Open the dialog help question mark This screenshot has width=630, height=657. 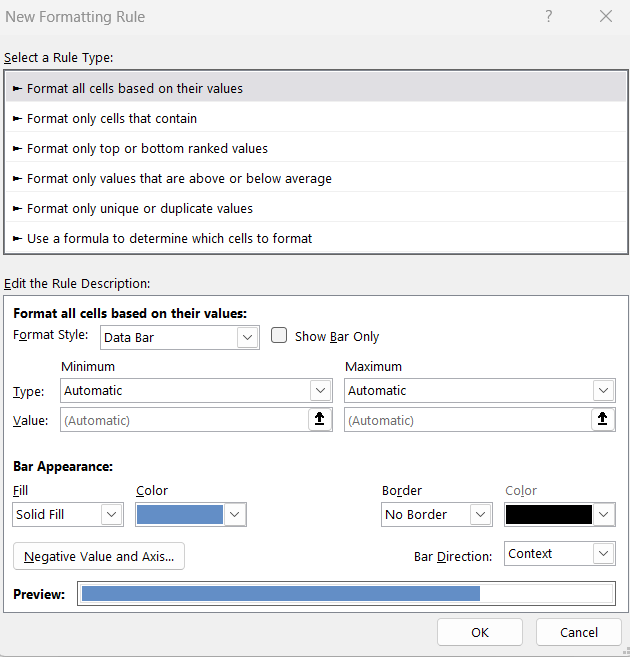point(549,16)
